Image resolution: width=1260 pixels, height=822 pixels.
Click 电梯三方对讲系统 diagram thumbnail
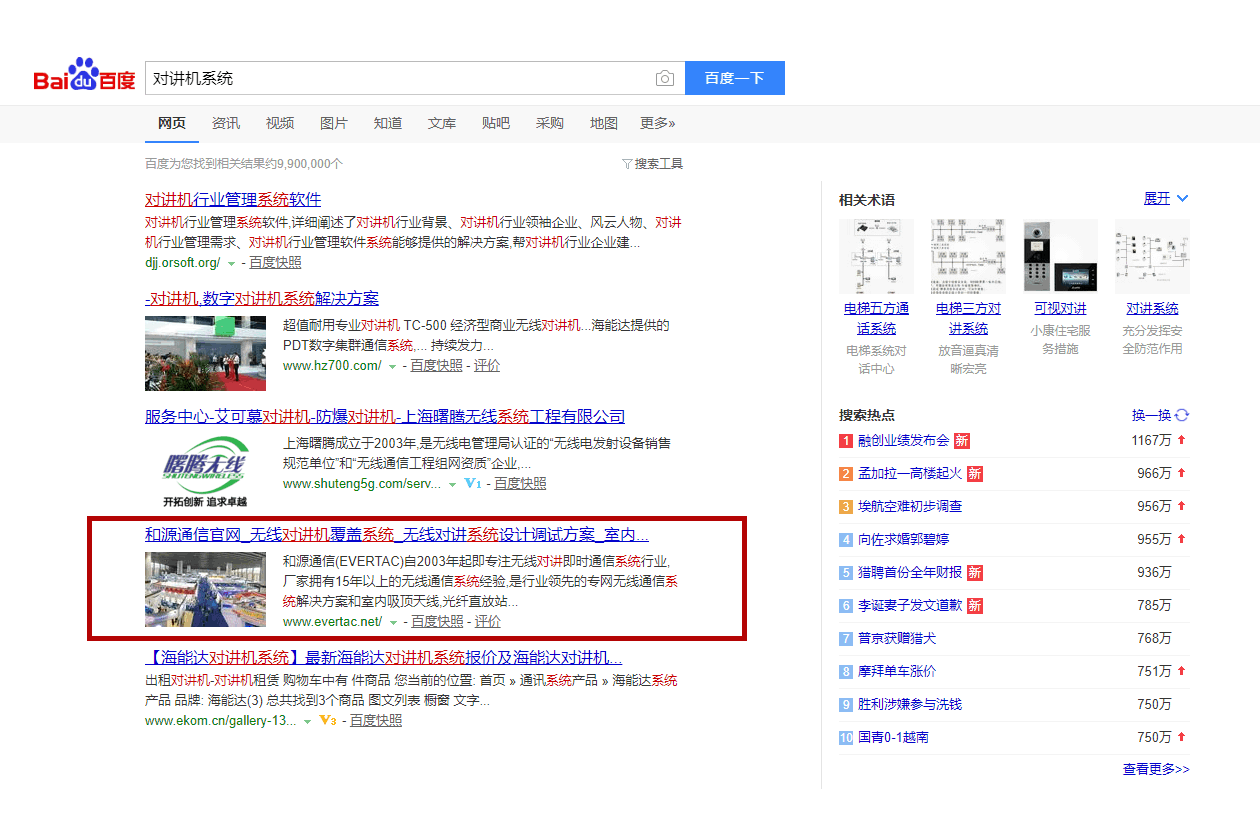pos(968,257)
